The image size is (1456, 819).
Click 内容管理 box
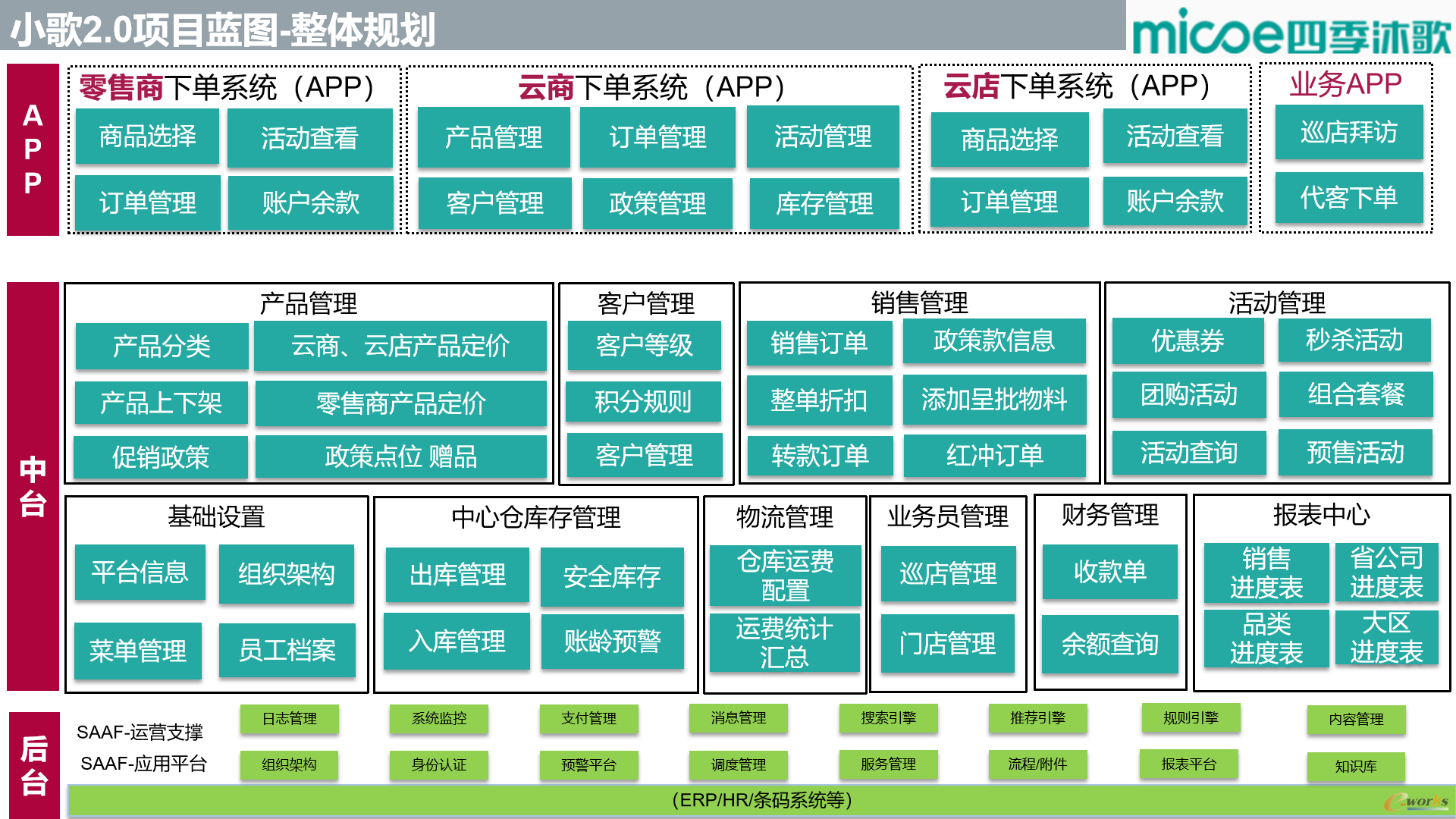click(x=1356, y=719)
